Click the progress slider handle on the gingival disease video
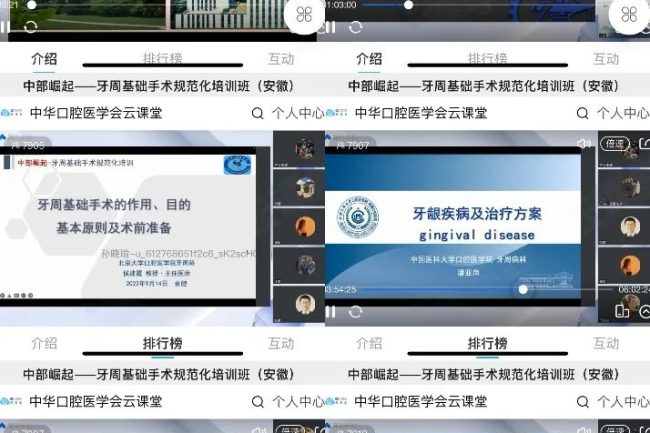The image size is (650, 433). click(x=522, y=289)
